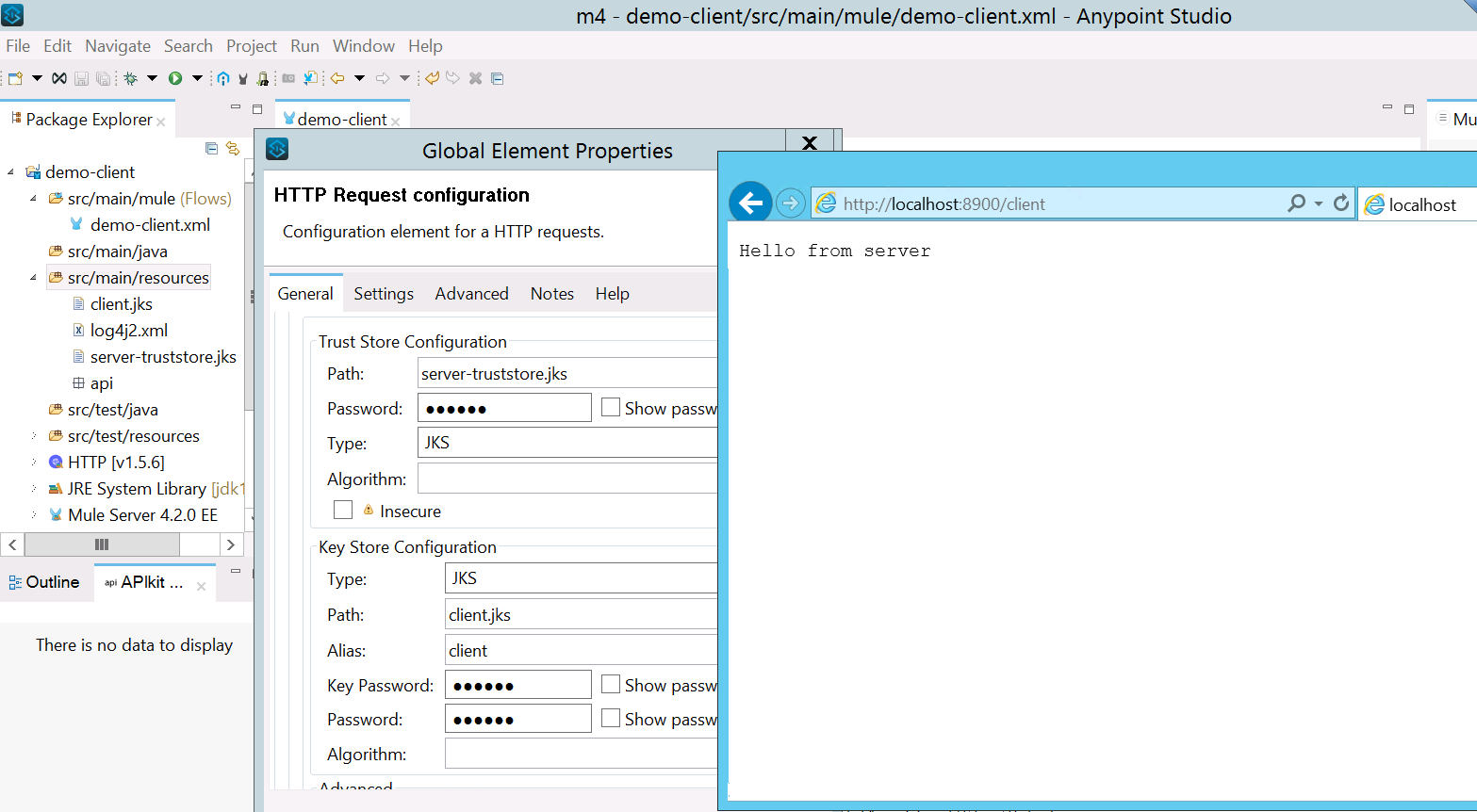Toggle Show password for Key Password
Viewport: 1477px width, 812px height.
[611, 685]
